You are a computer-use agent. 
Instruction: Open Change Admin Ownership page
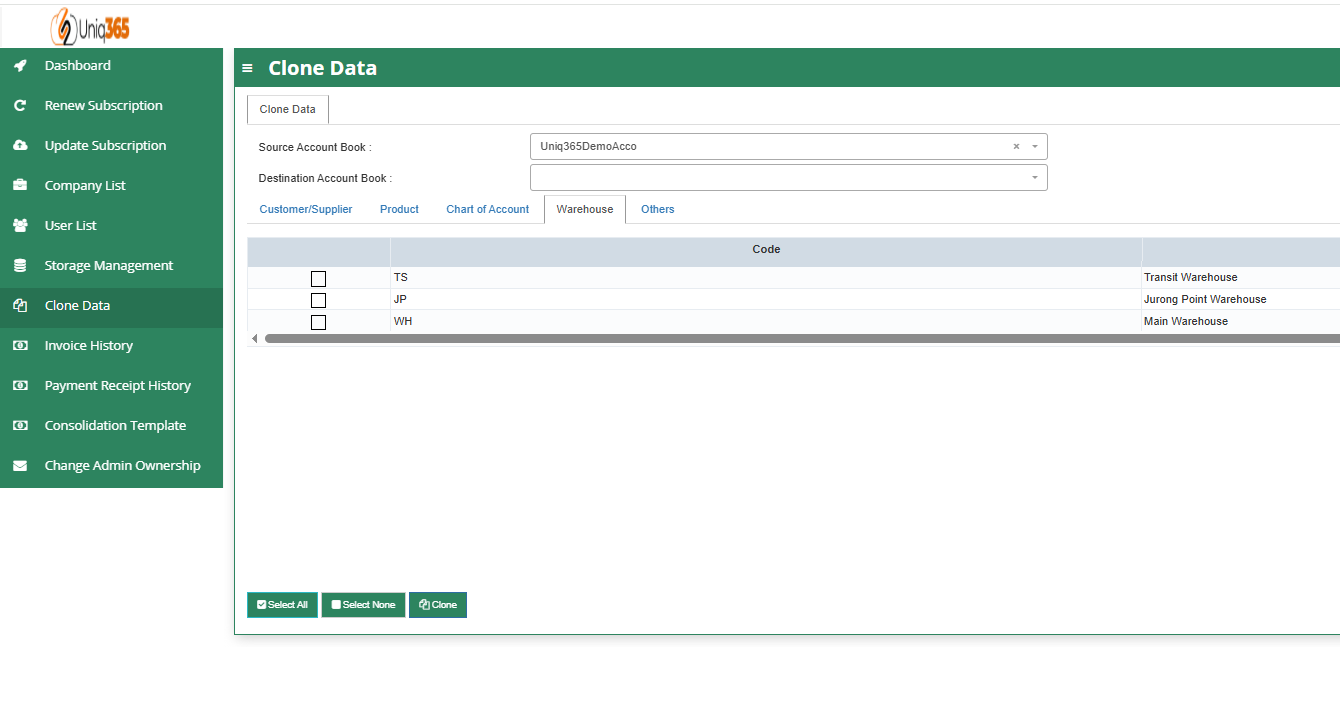(x=111, y=466)
